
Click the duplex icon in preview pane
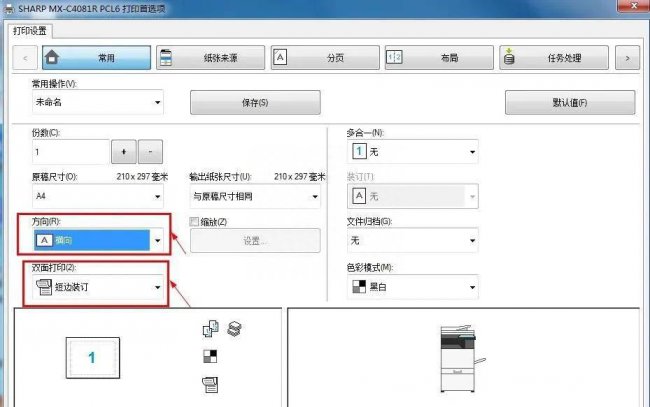coord(210,385)
